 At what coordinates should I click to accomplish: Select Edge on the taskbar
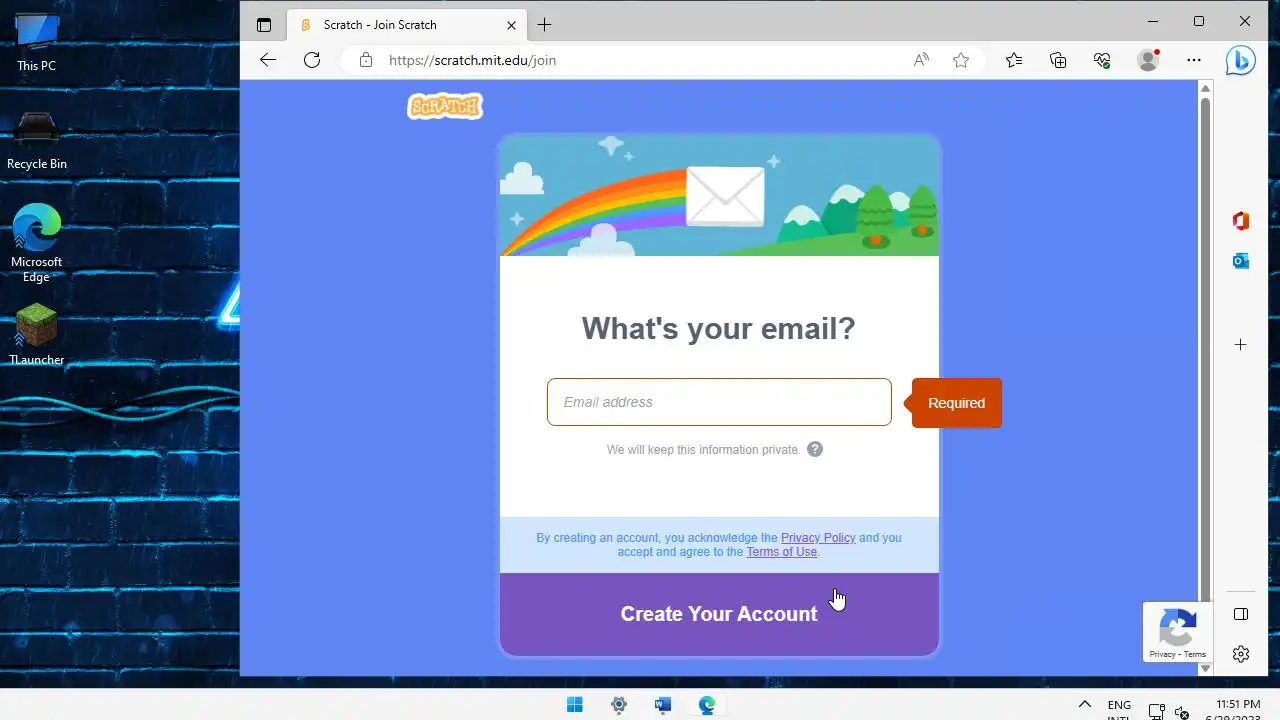(x=707, y=705)
